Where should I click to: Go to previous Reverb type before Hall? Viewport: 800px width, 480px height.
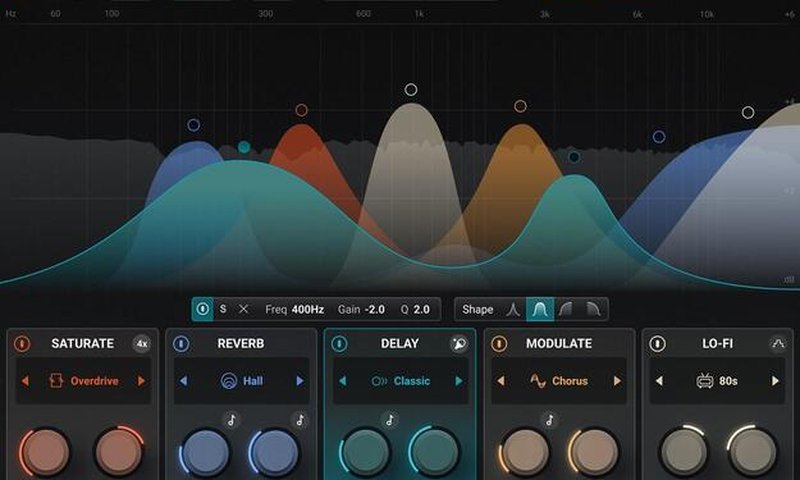(183, 381)
